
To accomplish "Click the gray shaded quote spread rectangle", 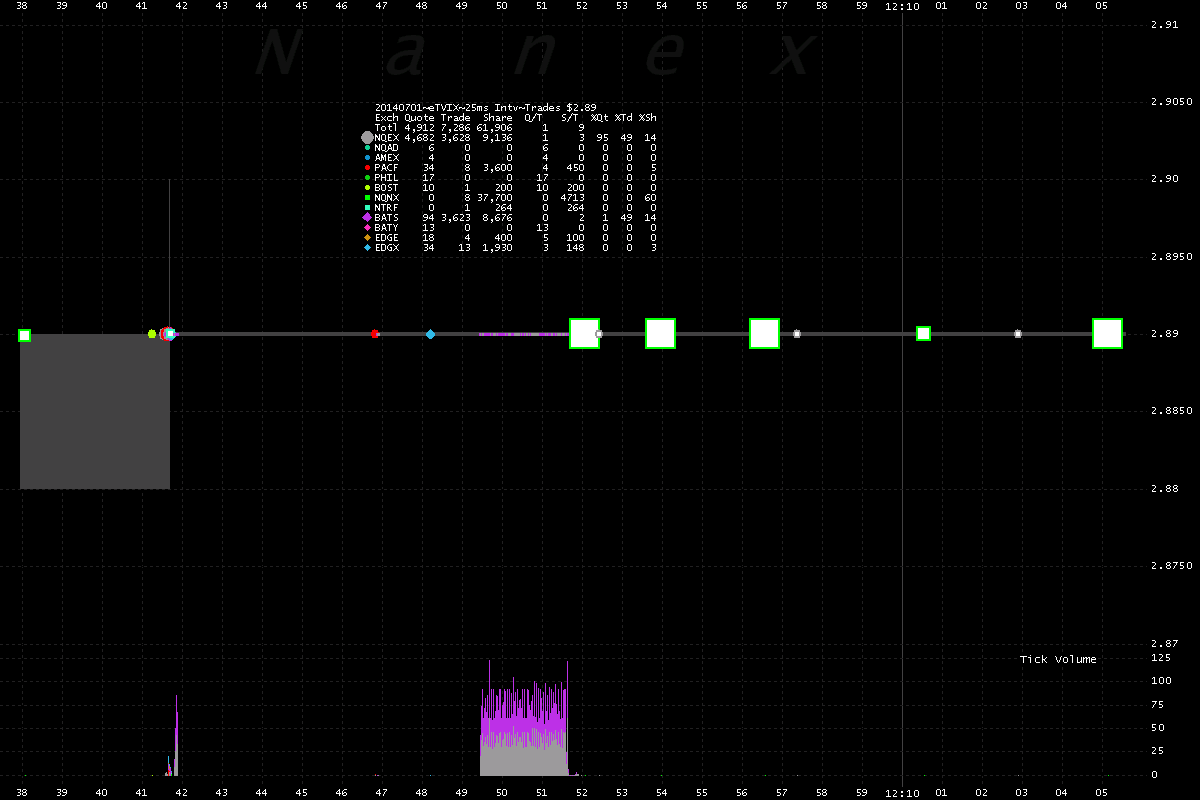I will point(95,411).
